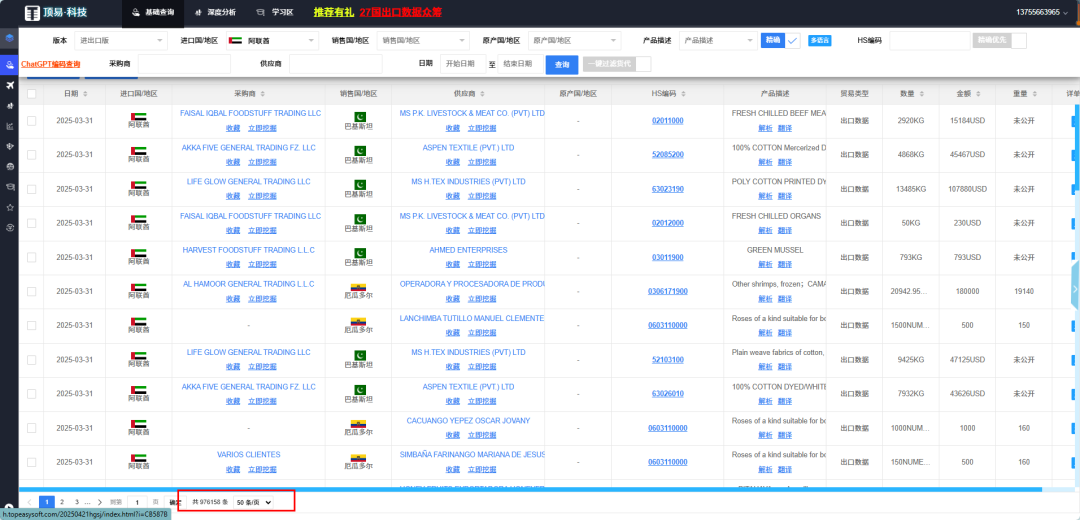Click the side panel expand handle at right edge
Screen dimensions: 1080x520
(x=1075, y=287)
